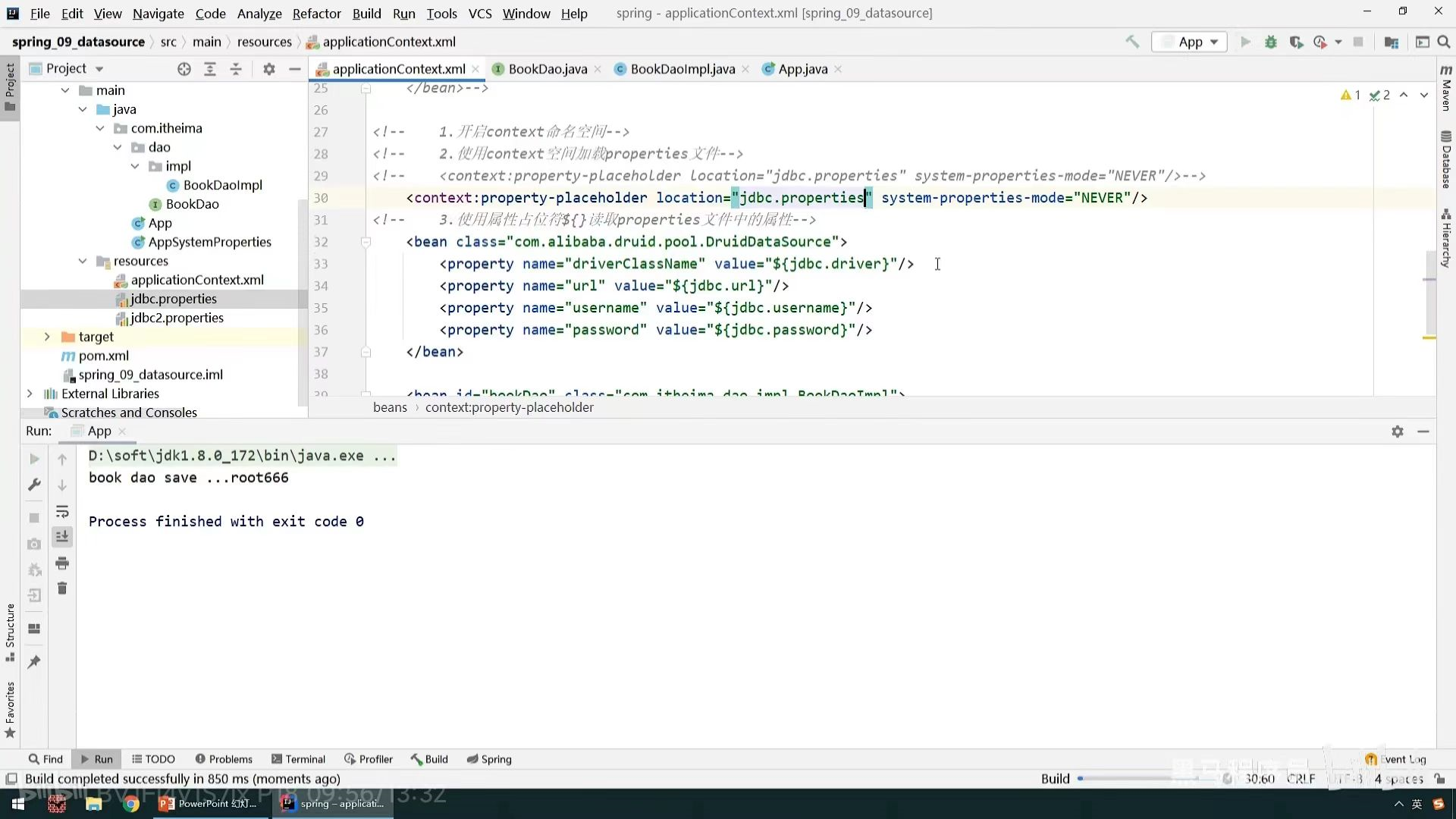The image size is (1456, 819).
Task: Open the Refactor menu
Action: click(x=316, y=13)
